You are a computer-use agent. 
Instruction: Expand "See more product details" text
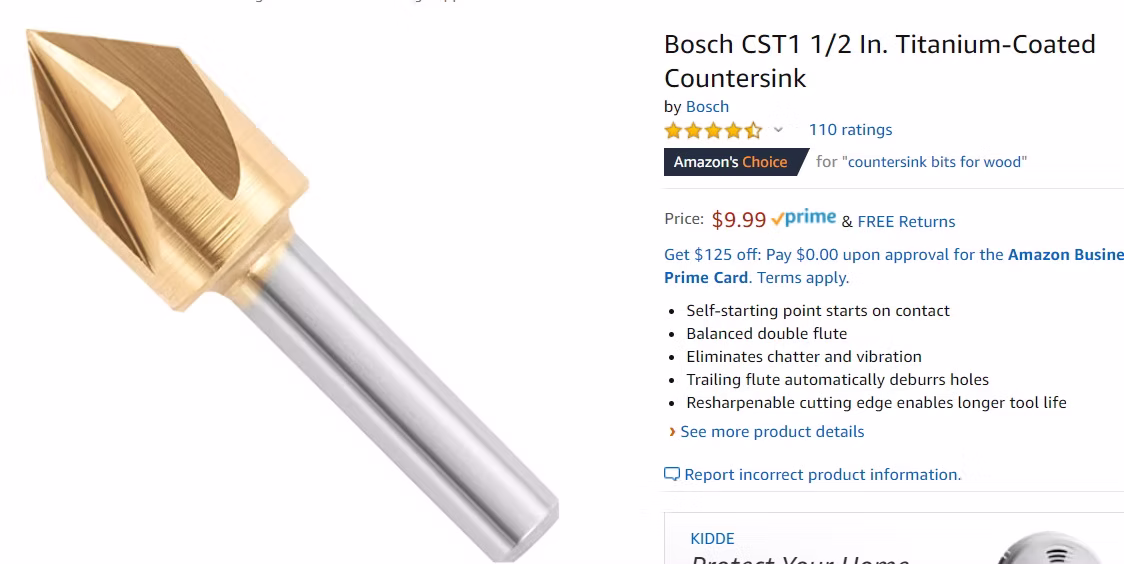(x=772, y=432)
